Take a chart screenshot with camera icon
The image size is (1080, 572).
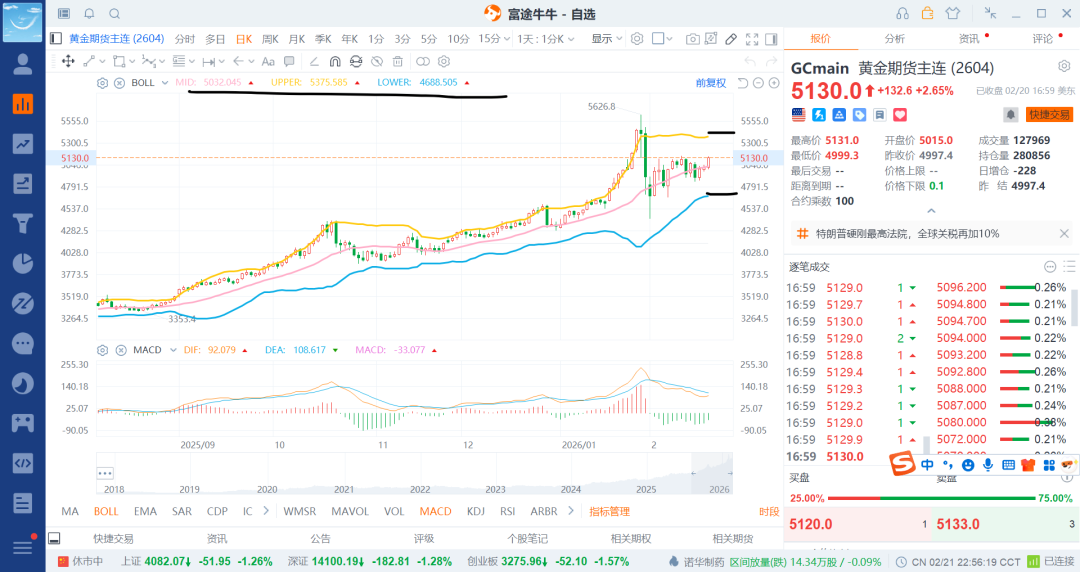pos(692,39)
